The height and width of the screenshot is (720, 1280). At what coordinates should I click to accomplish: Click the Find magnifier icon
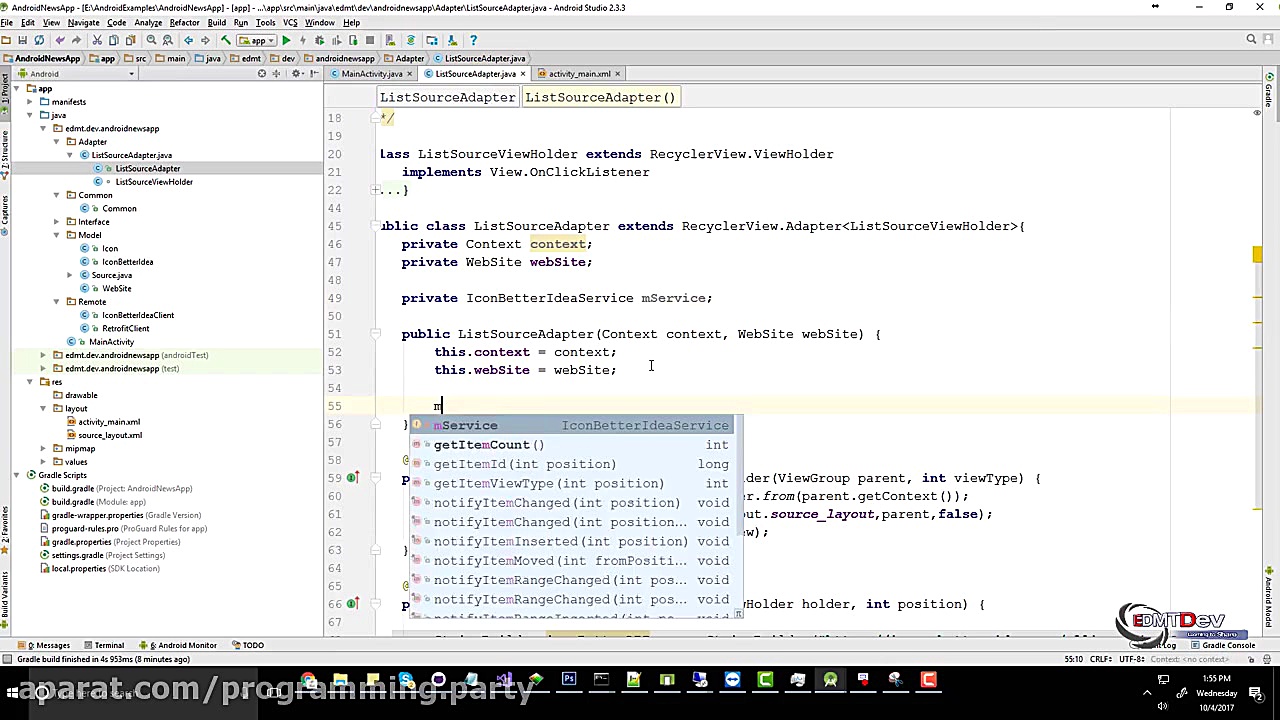tap(151, 40)
